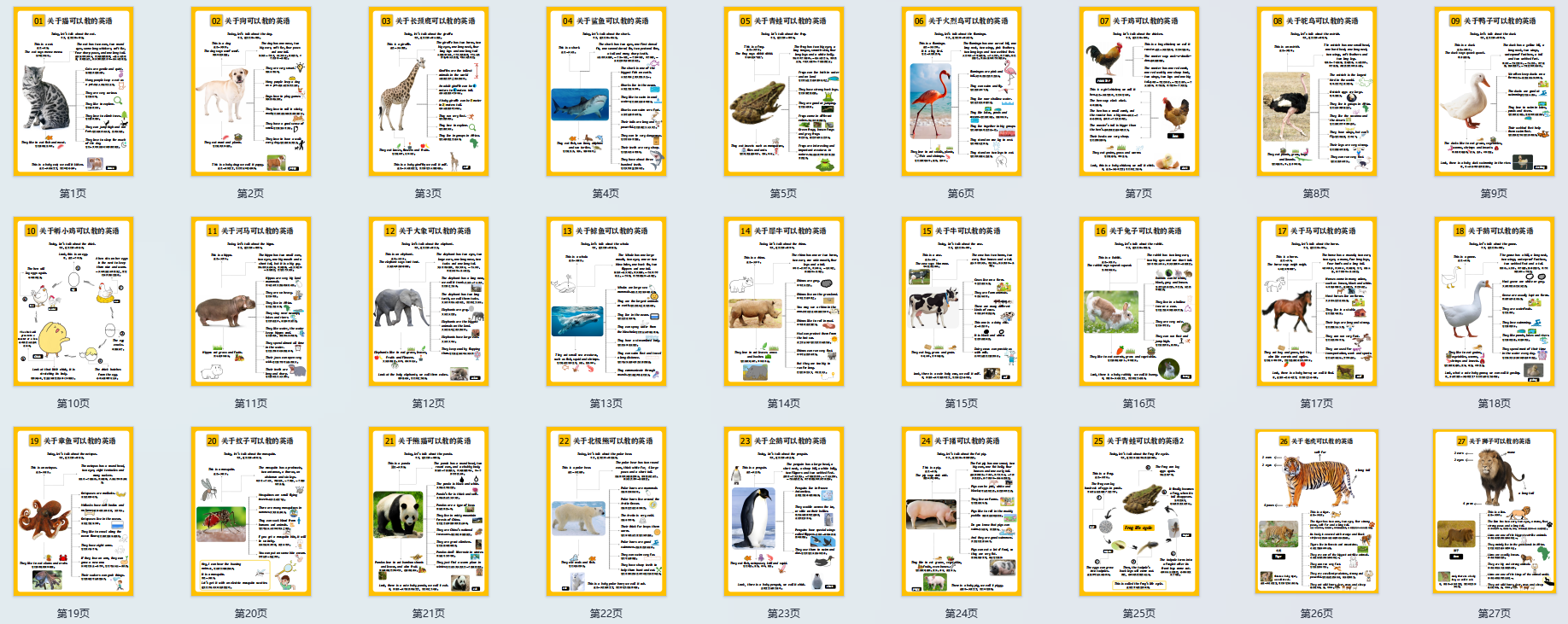1568x624 pixels.
Task: Open the frog life cycle thumbnail numbered 25
Action: tap(1139, 511)
